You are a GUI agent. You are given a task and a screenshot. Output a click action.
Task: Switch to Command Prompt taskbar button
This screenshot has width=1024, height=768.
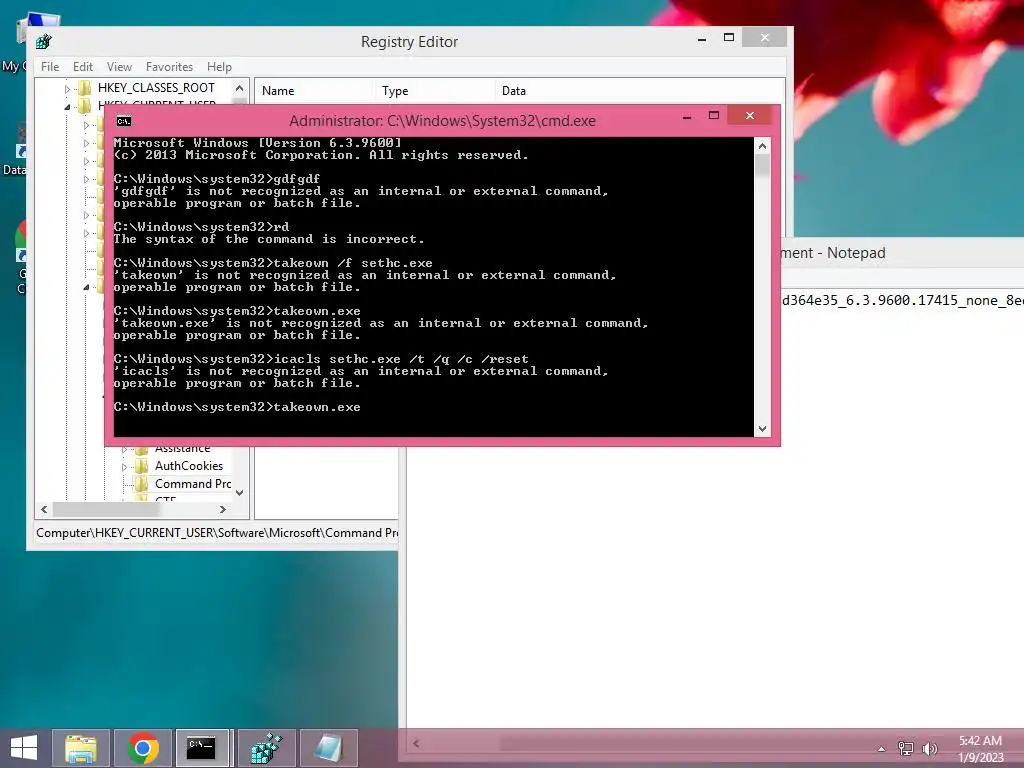pyautogui.click(x=201, y=748)
